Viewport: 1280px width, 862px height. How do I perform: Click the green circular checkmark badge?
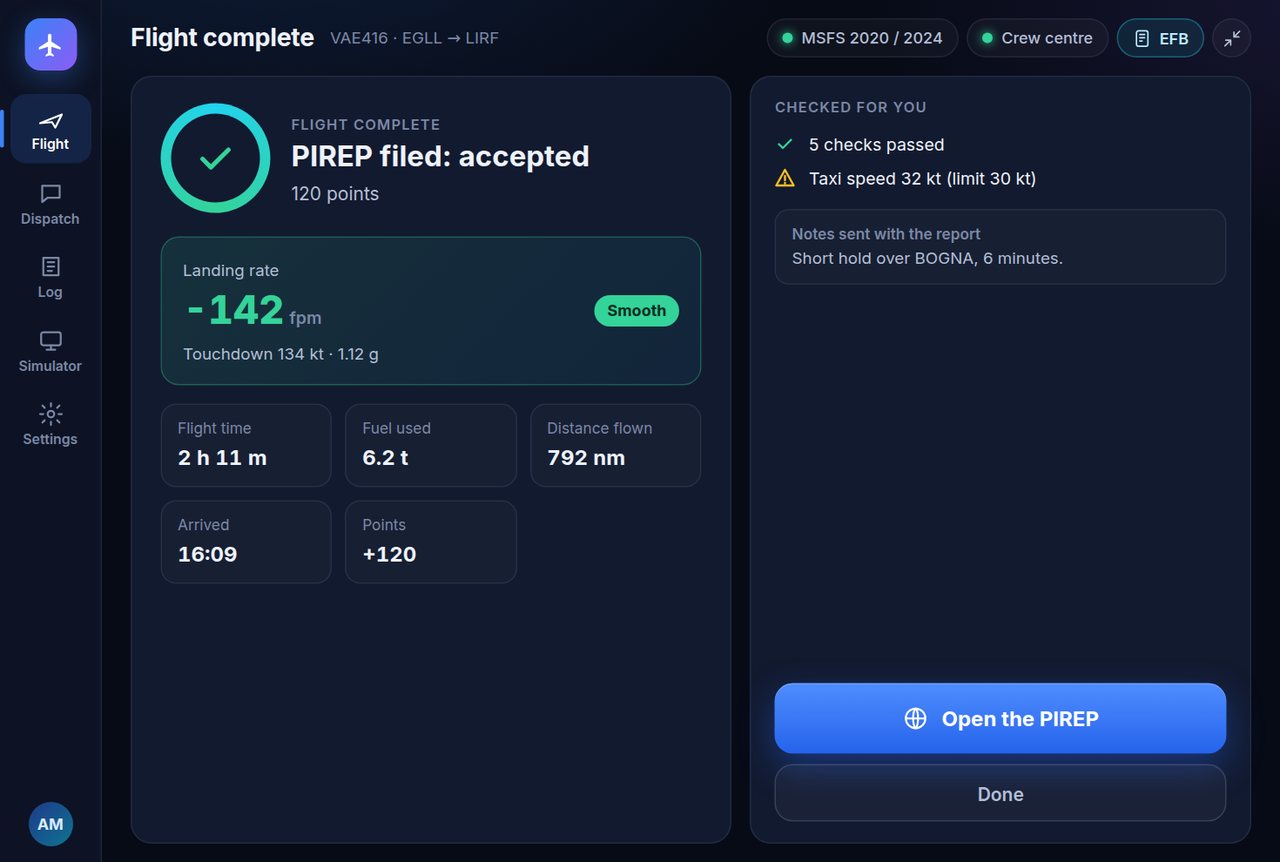tap(215, 158)
